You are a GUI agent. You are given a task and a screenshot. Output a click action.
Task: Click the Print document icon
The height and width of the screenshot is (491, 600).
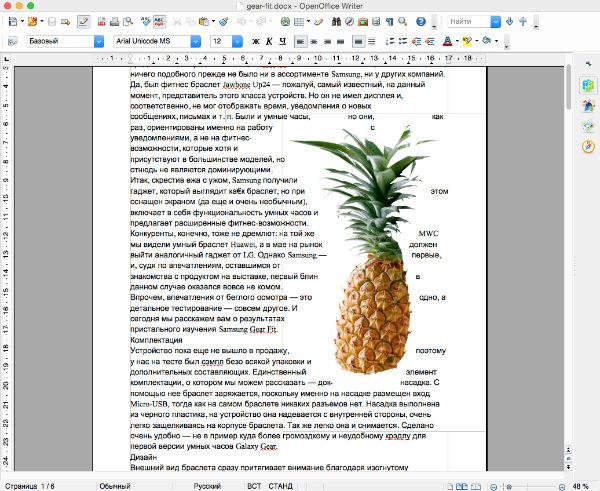[114, 21]
